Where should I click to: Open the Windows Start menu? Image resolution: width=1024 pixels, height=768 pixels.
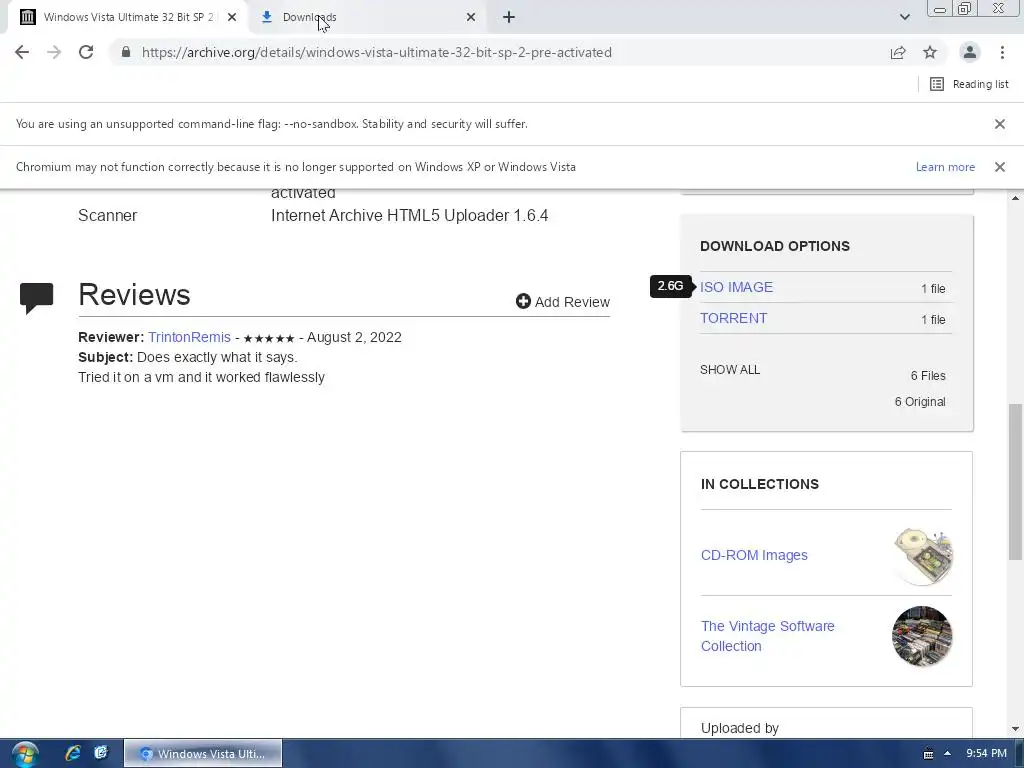[x=25, y=754]
